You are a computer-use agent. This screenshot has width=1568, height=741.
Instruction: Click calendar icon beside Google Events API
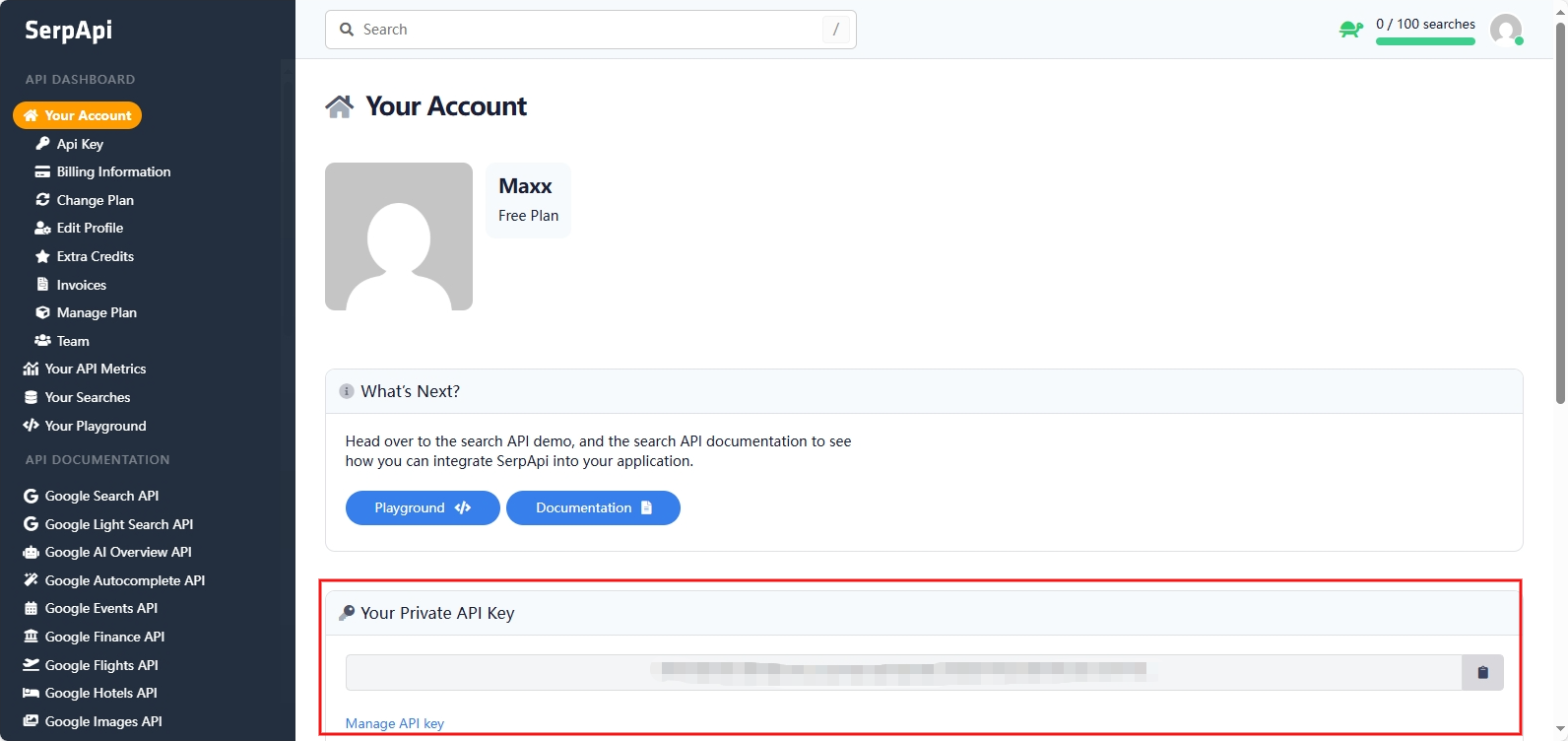31,608
